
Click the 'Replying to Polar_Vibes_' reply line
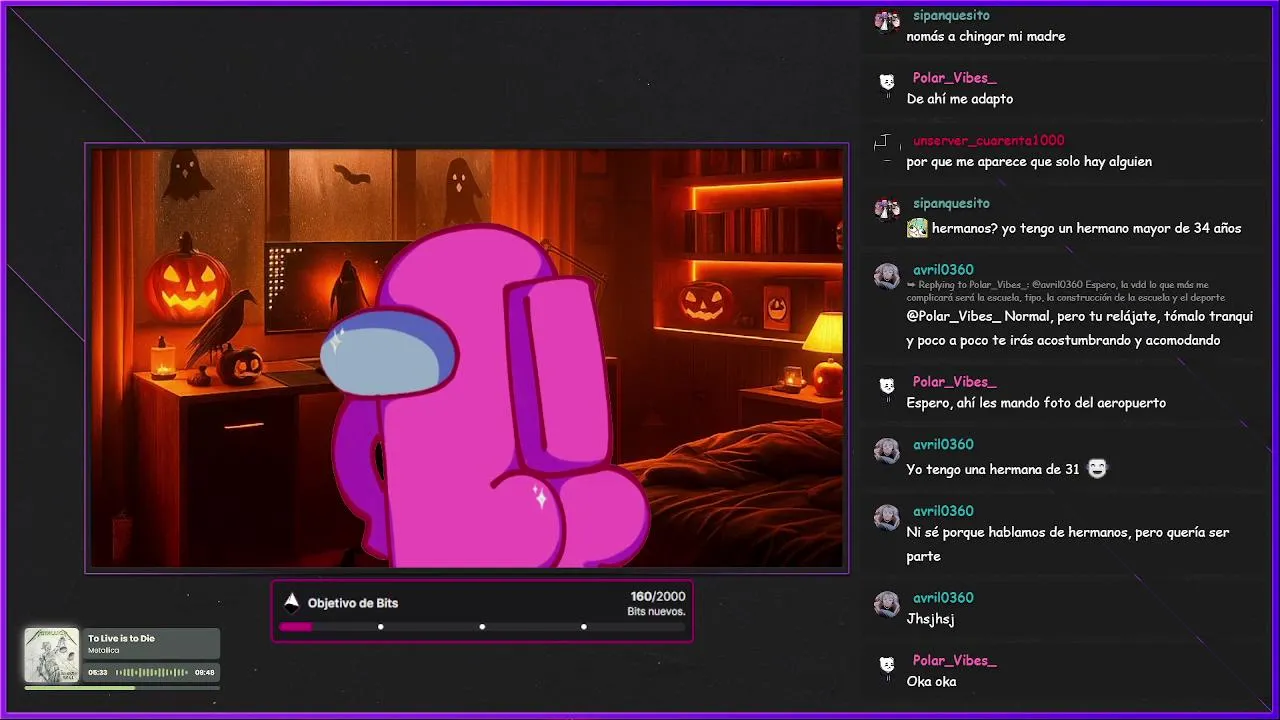click(x=1065, y=291)
